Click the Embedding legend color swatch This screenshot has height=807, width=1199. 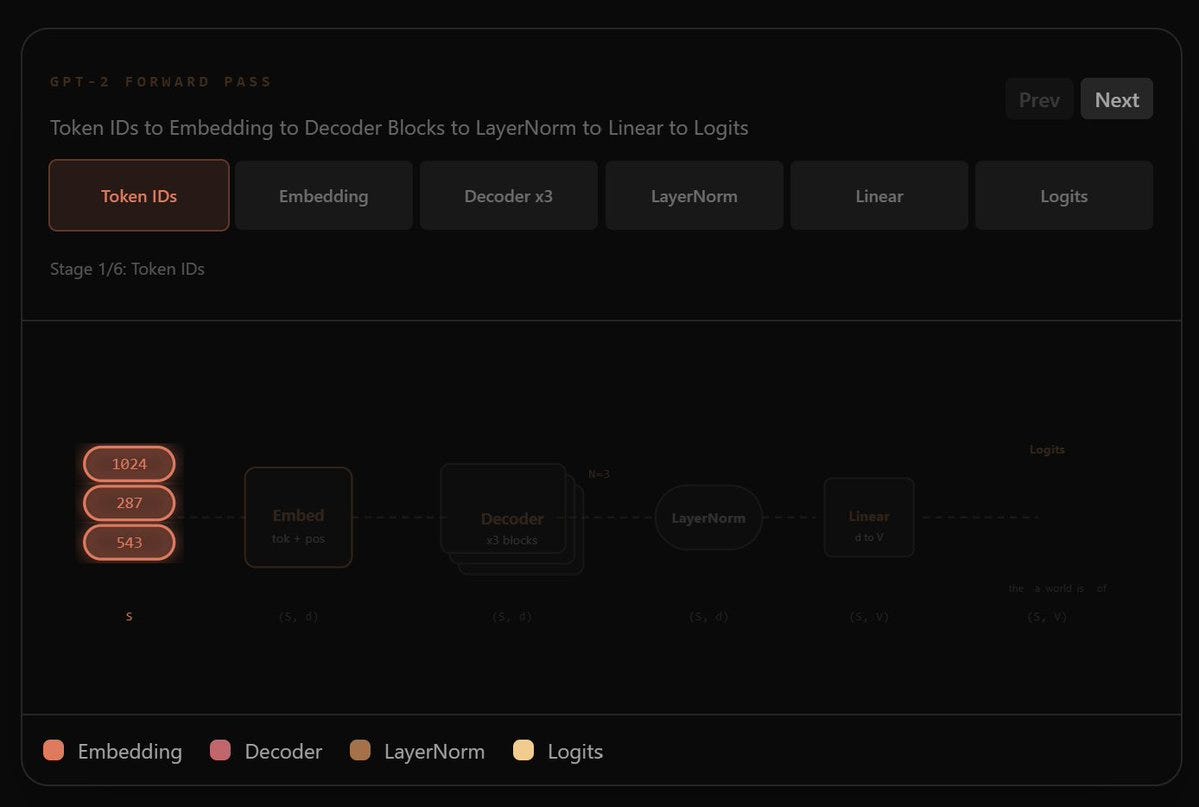tap(54, 750)
